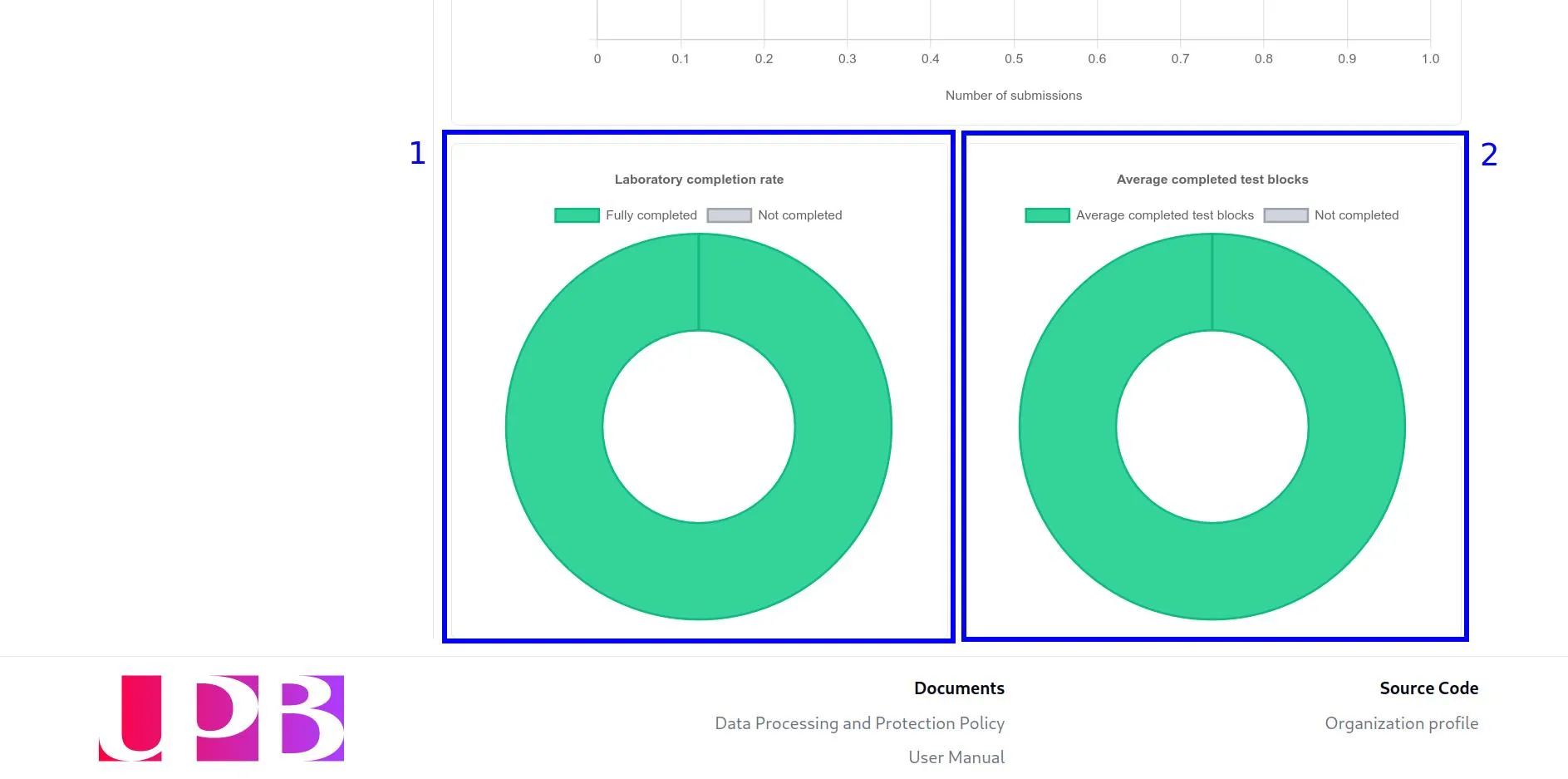
Task: Click gray swatch in Laboratory completion rate legend
Action: click(729, 215)
